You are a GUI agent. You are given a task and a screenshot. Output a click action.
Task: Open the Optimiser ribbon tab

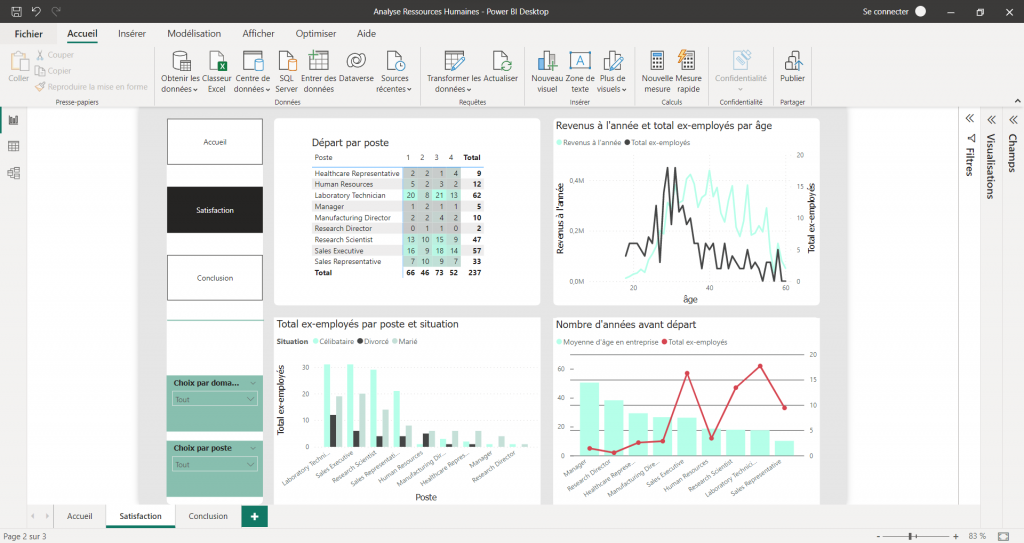tap(316, 33)
